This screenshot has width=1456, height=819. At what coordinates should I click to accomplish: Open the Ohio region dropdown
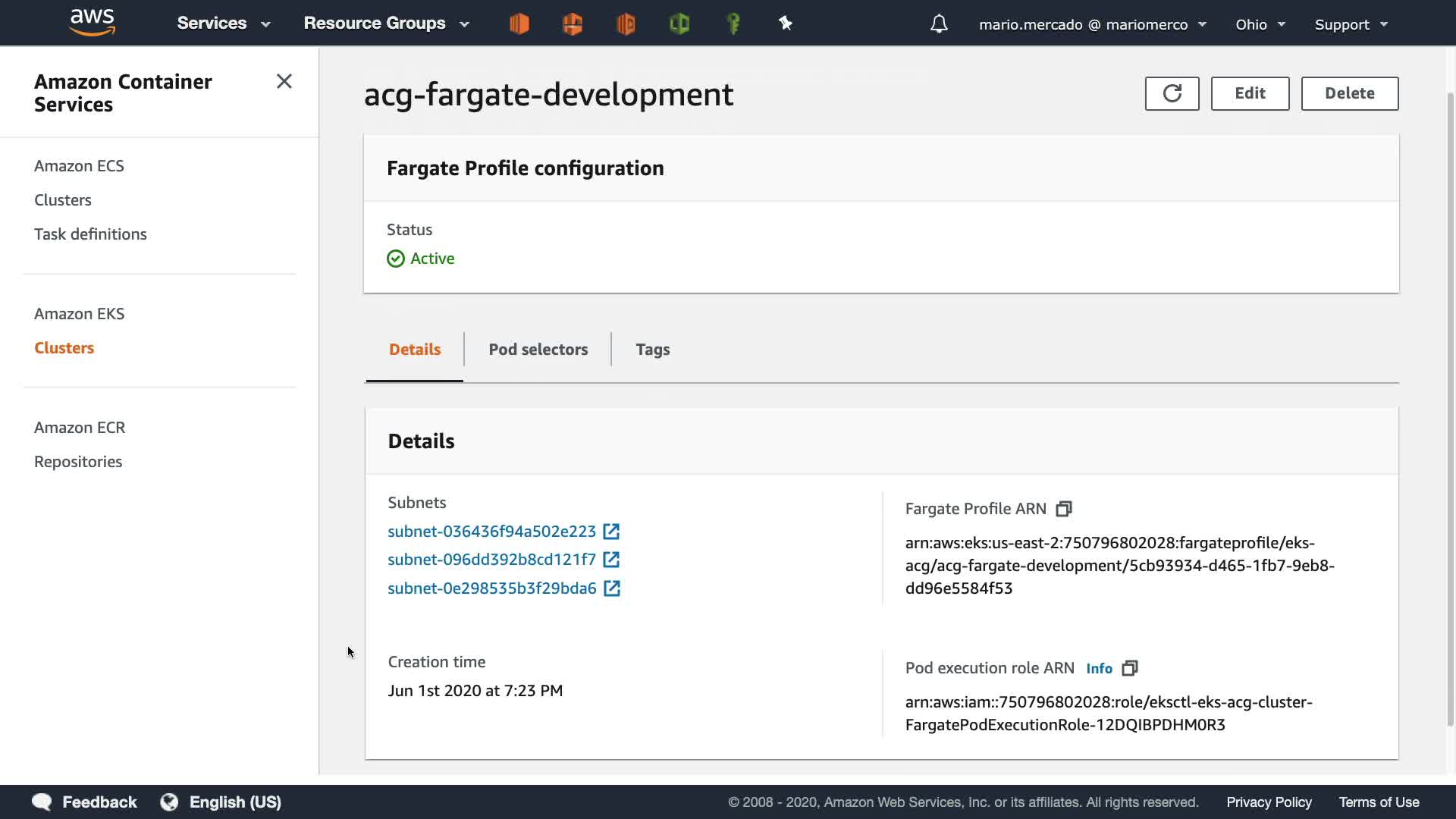coord(1260,24)
